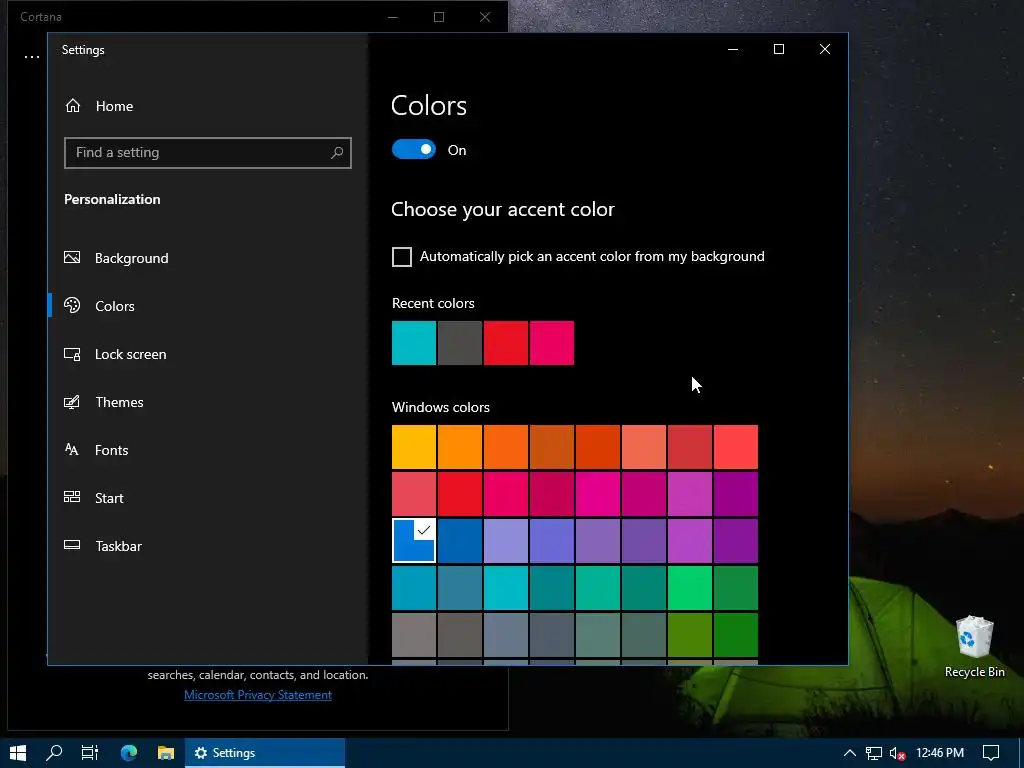Focus the Find a setting search box
Screen dimensions: 1024x768
(208, 153)
